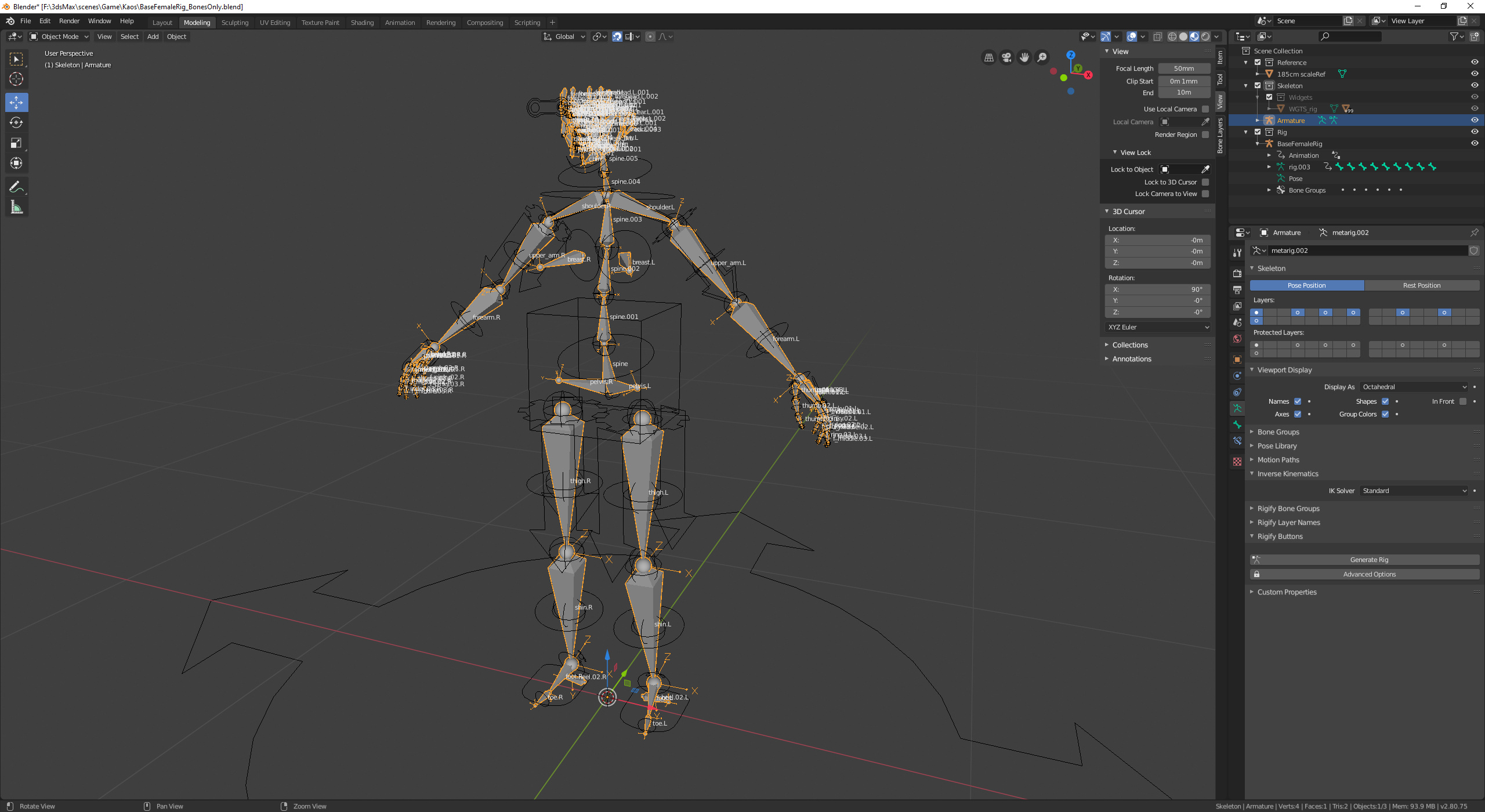The height and width of the screenshot is (812, 1485).
Task: Toggle snapping magnet icon in header
Action: 617,37
